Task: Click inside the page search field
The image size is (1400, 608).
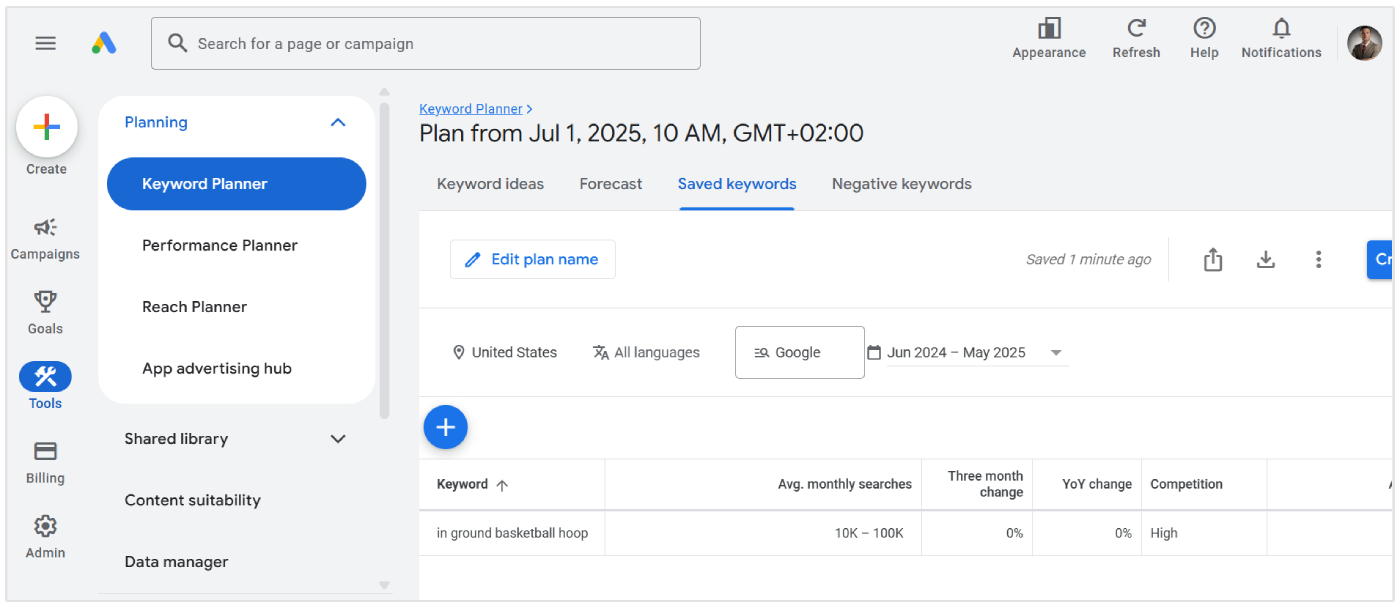Action: tap(426, 43)
